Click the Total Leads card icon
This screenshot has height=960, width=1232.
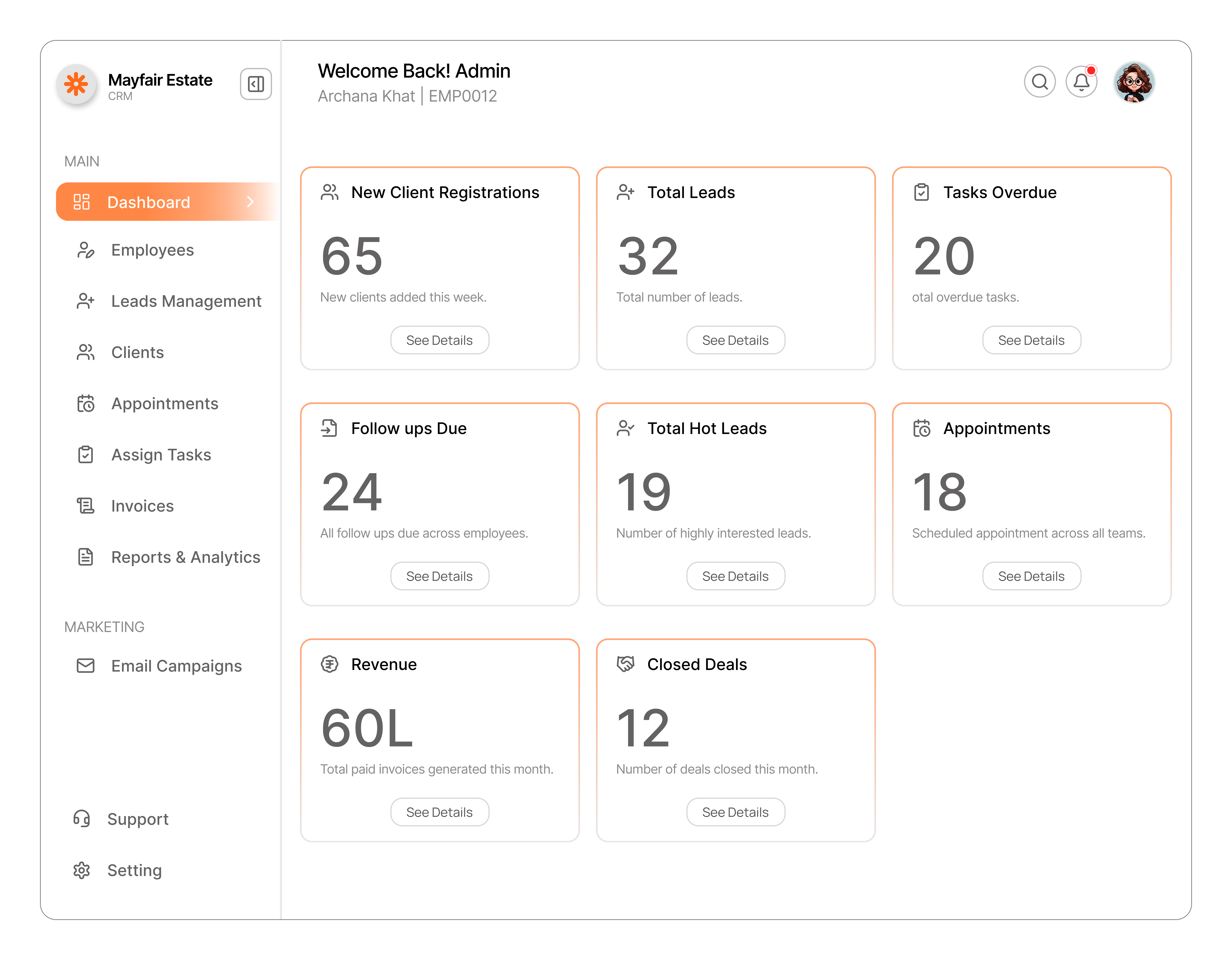tap(626, 192)
